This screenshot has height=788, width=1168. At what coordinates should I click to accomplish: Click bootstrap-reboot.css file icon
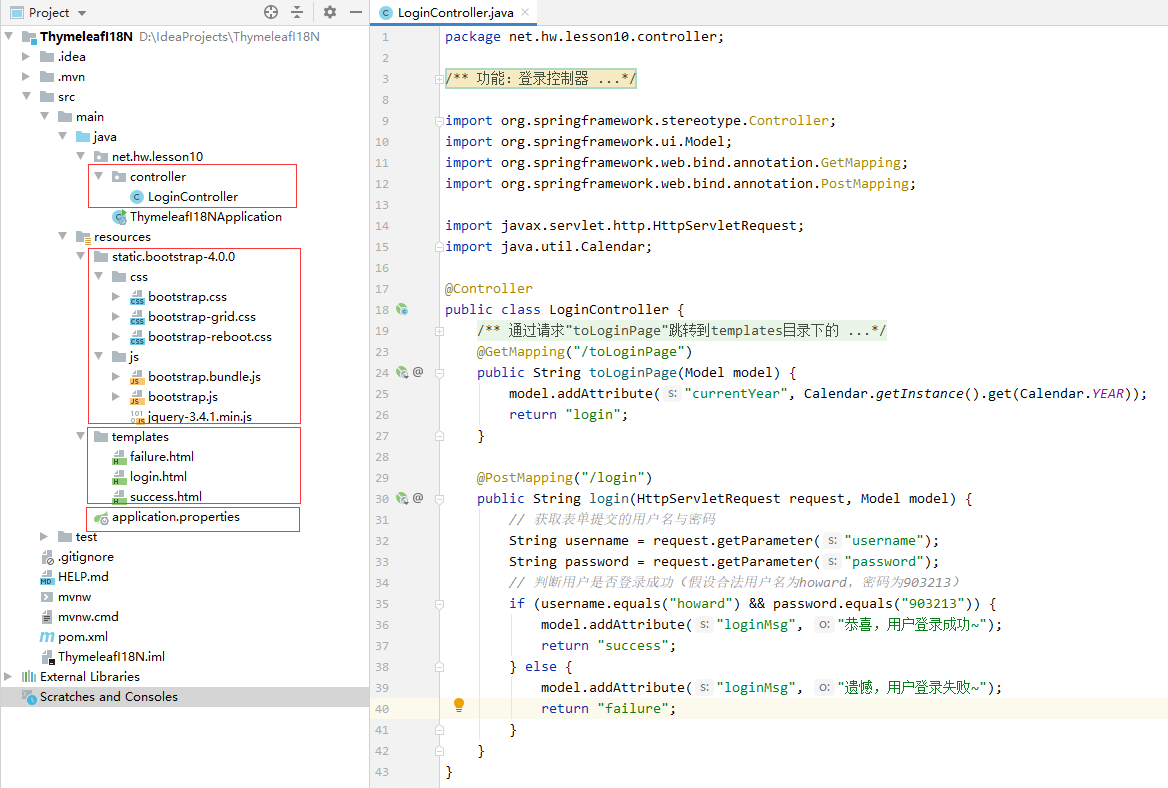click(137, 337)
